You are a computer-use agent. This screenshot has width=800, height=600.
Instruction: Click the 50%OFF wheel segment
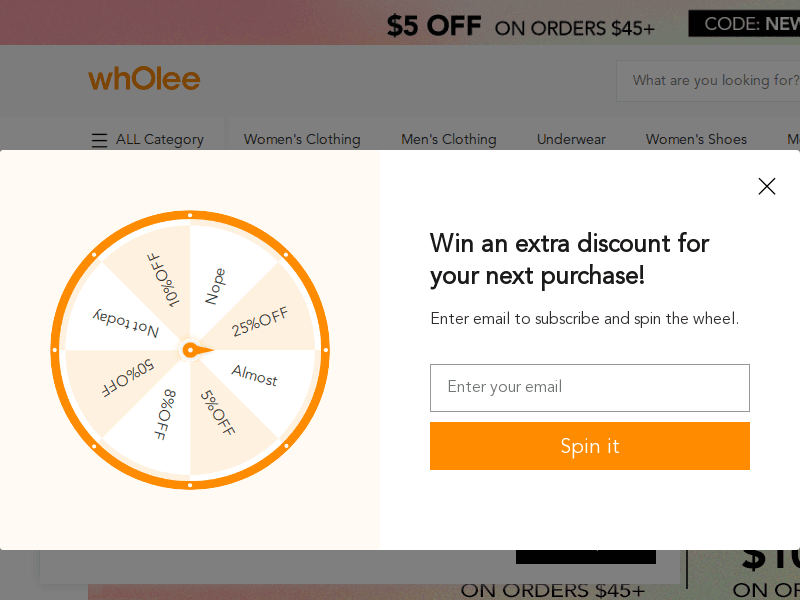127,377
